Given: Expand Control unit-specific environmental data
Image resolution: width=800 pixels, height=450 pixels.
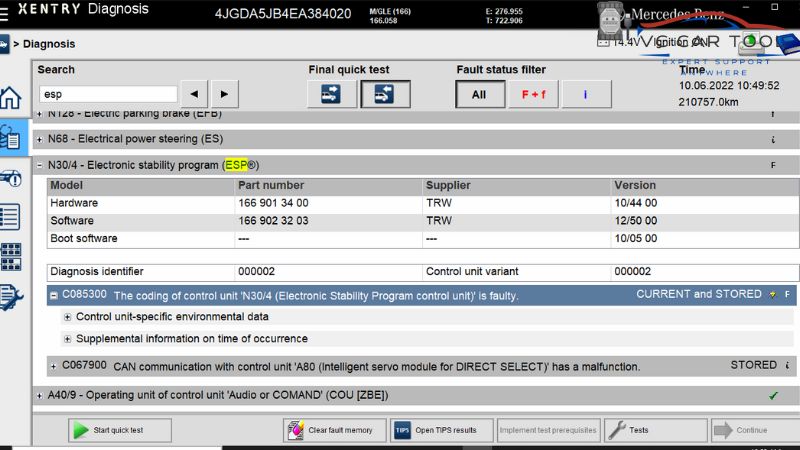Looking at the screenshot, I should (x=68, y=317).
